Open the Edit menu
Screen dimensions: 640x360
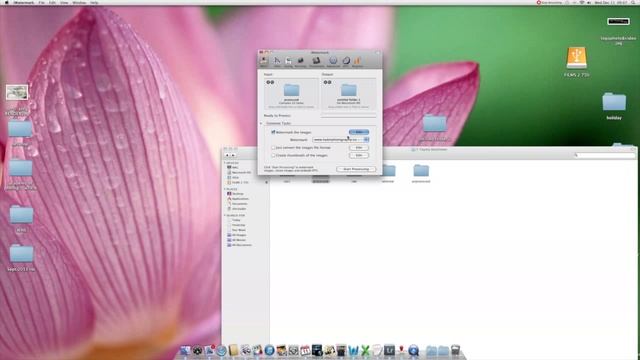tap(52, 2)
